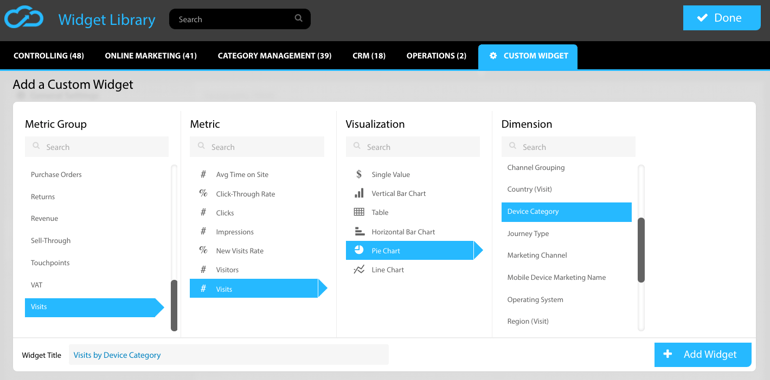Click magnifier icon in Metric search

tap(201, 146)
